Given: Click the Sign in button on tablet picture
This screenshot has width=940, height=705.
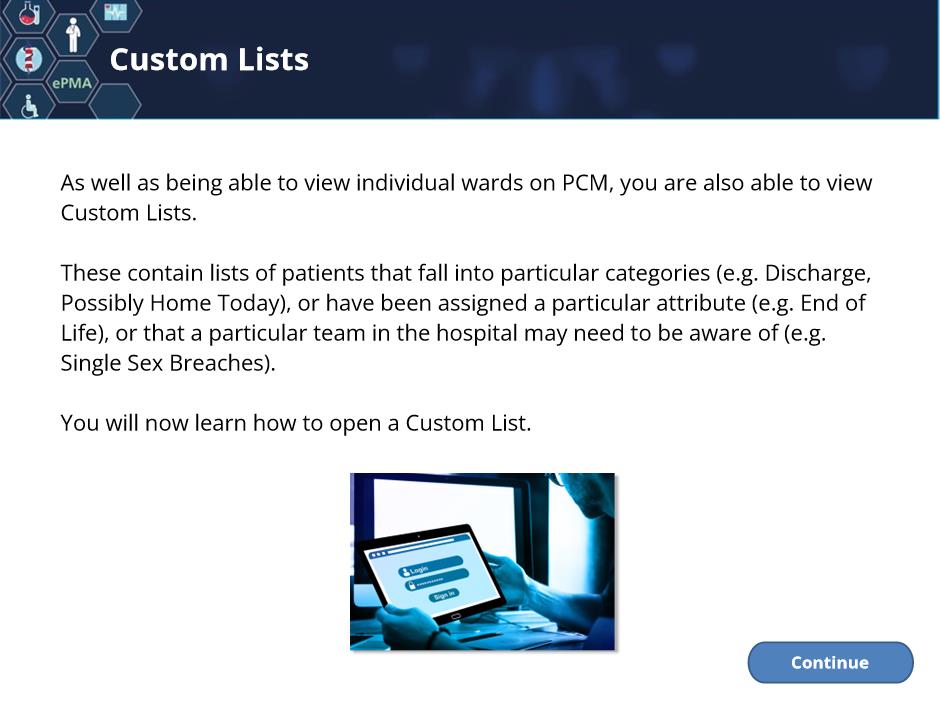Looking at the screenshot, I should [444, 595].
